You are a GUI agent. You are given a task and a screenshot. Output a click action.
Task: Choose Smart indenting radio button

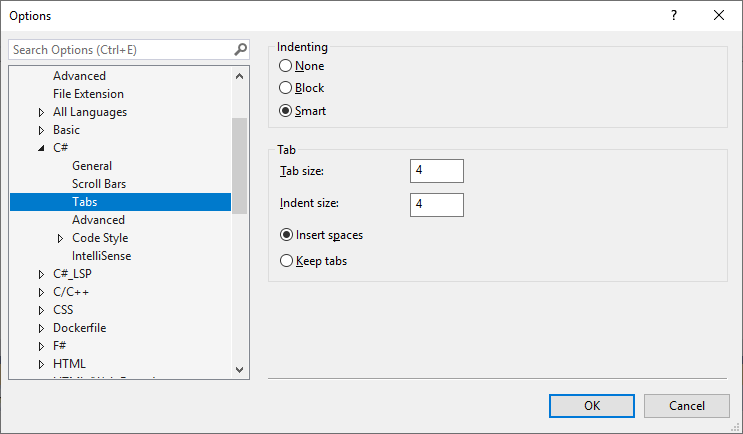(x=287, y=111)
